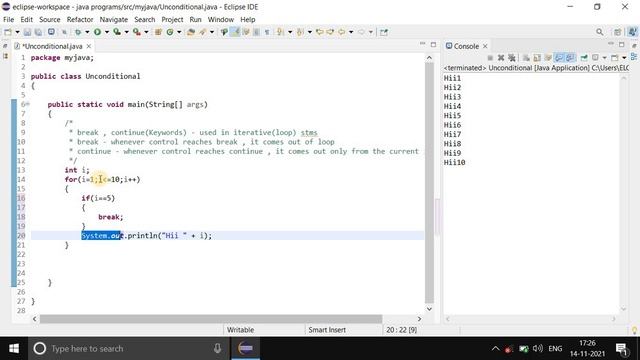Click the taskbar search box
Screen dimensions: 640x360
(129, 348)
